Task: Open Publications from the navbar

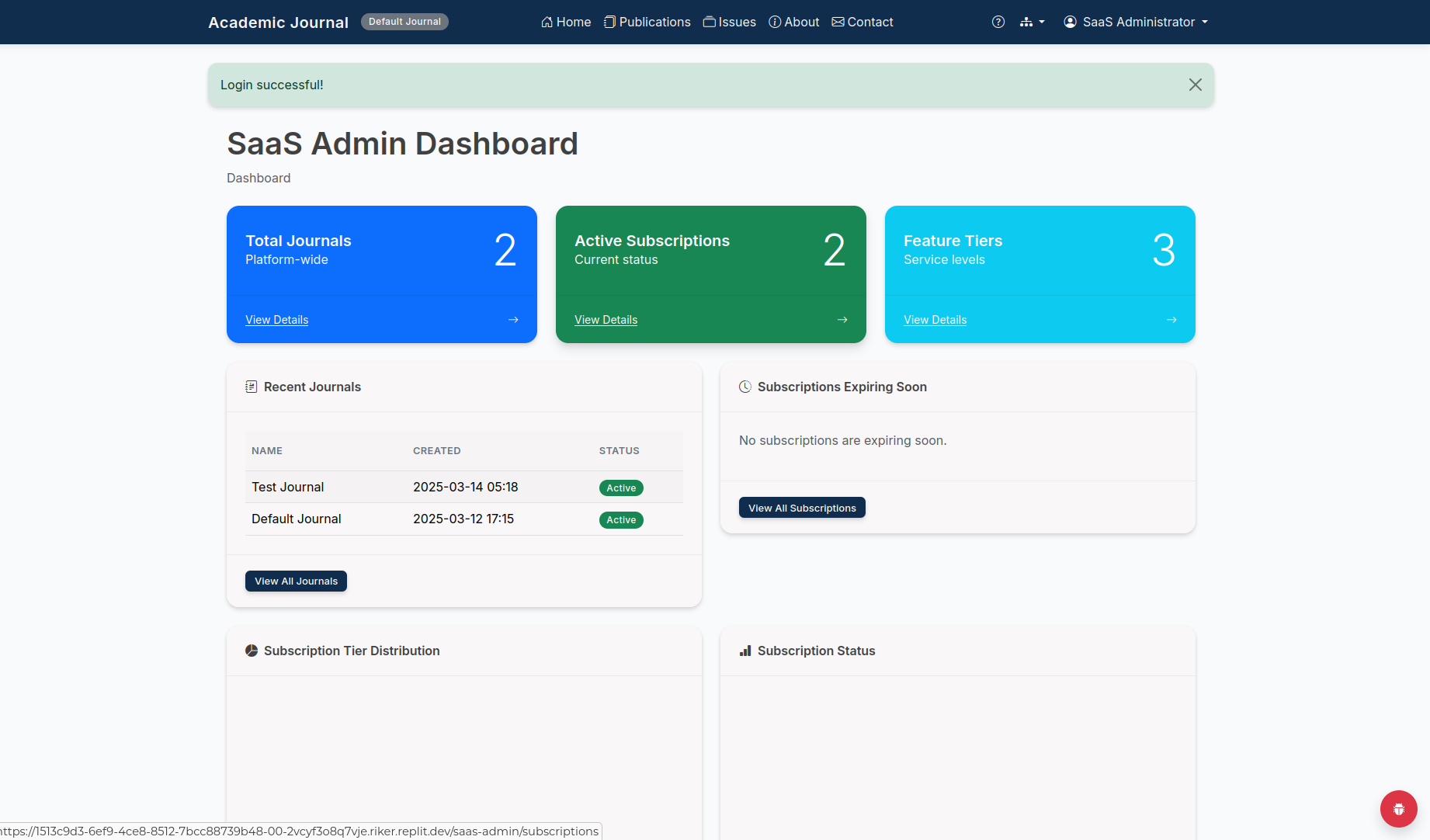Action: (x=647, y=22)
